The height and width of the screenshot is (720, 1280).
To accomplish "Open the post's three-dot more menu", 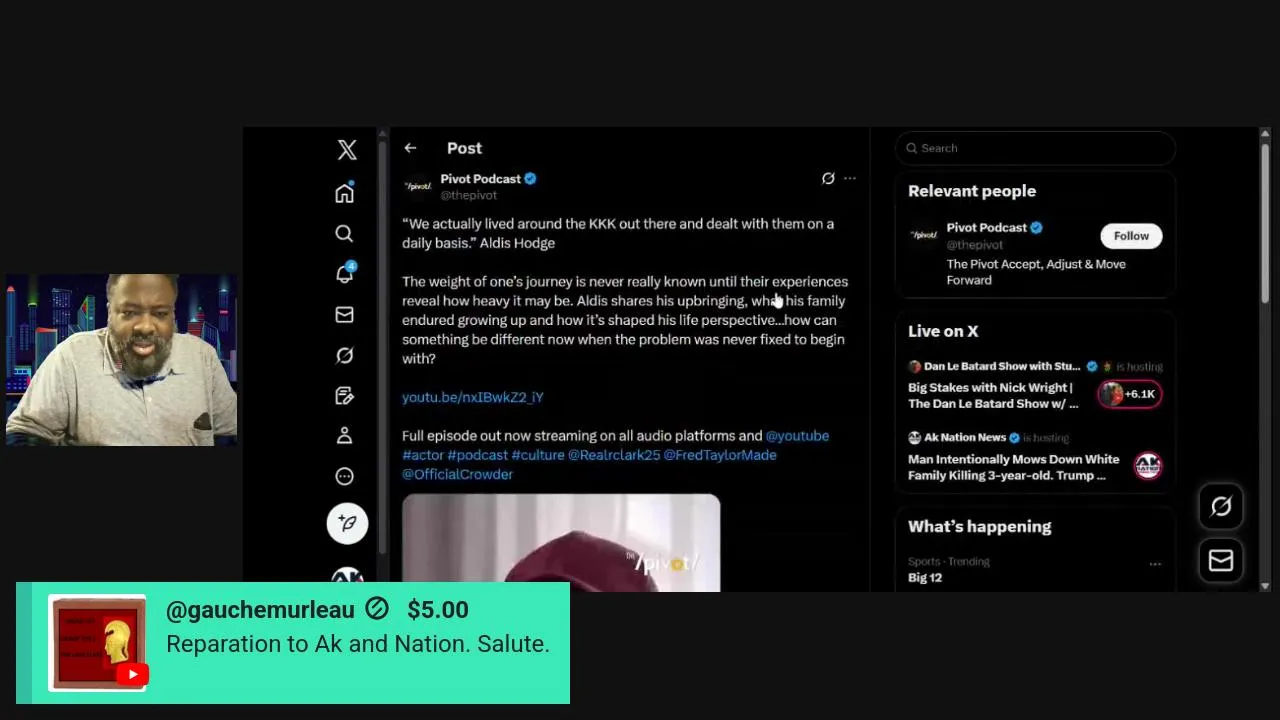I will [850, 179].
